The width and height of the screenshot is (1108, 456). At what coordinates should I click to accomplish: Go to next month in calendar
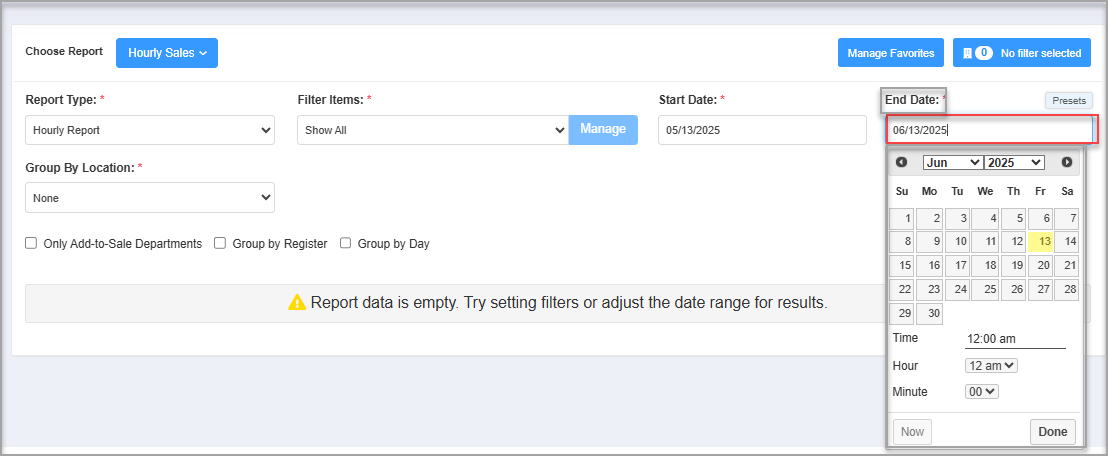click(x=1067, y=162)
